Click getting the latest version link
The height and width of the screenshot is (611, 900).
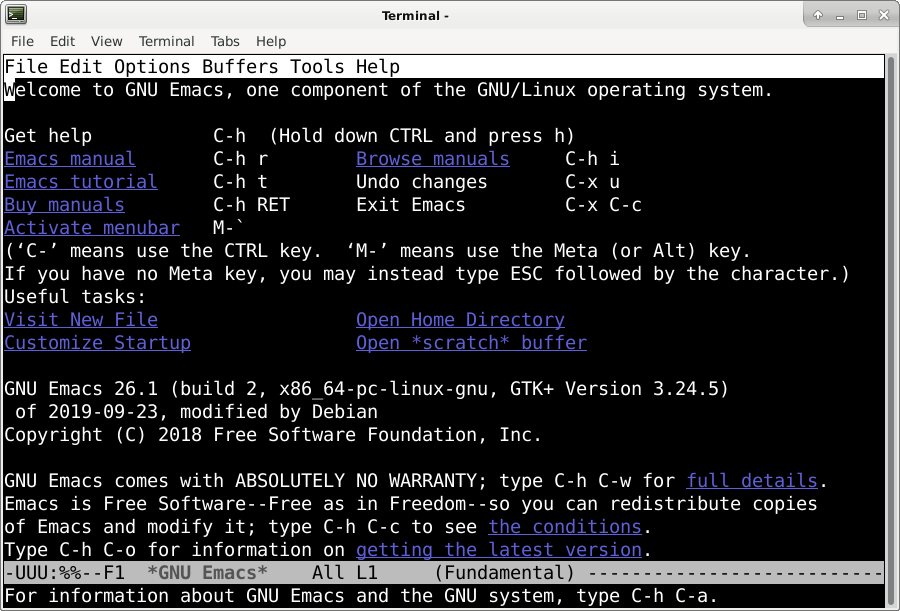(x=499, y=550)
